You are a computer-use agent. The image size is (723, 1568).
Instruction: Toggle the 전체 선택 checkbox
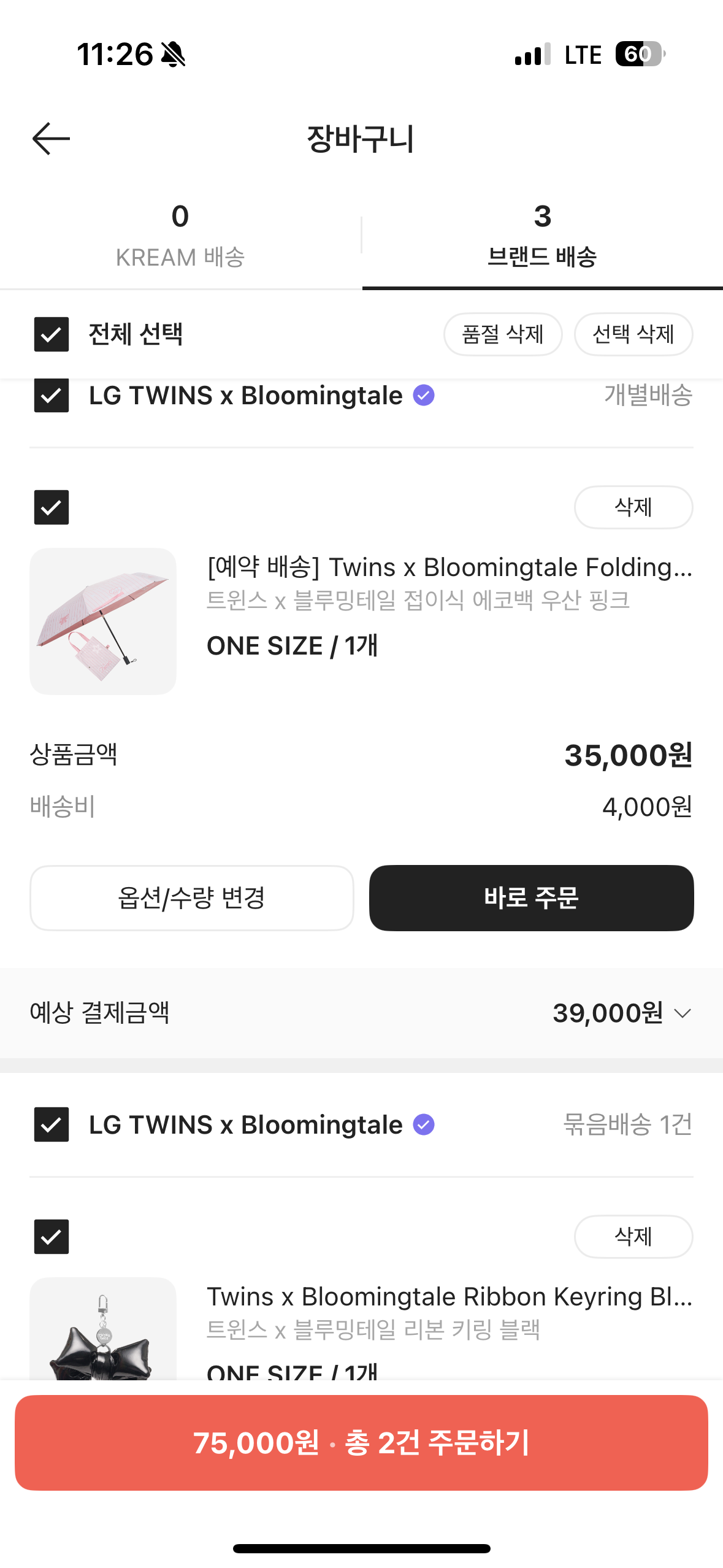(52, 334)
